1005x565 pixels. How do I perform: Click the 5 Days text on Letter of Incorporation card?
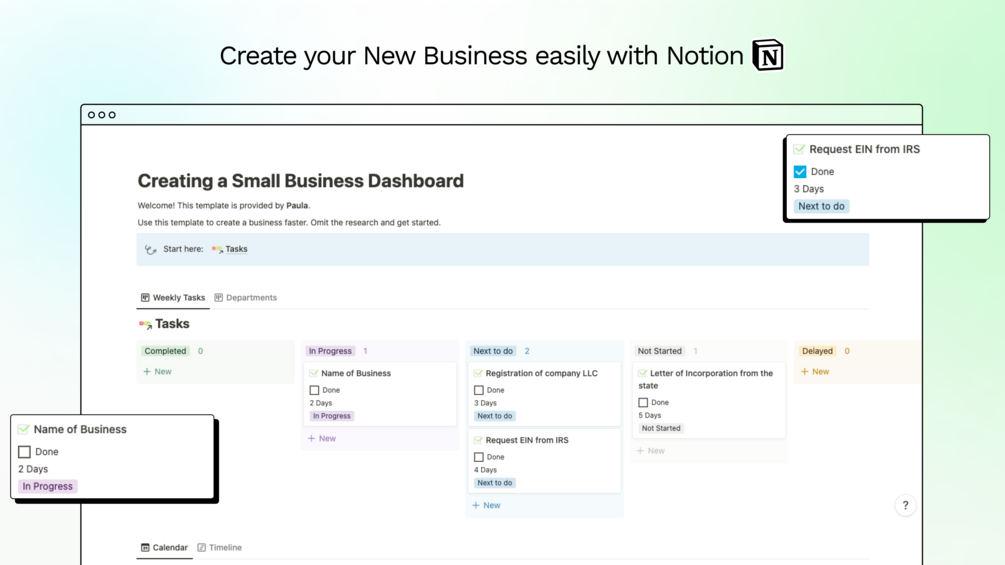tap(649, 416)
